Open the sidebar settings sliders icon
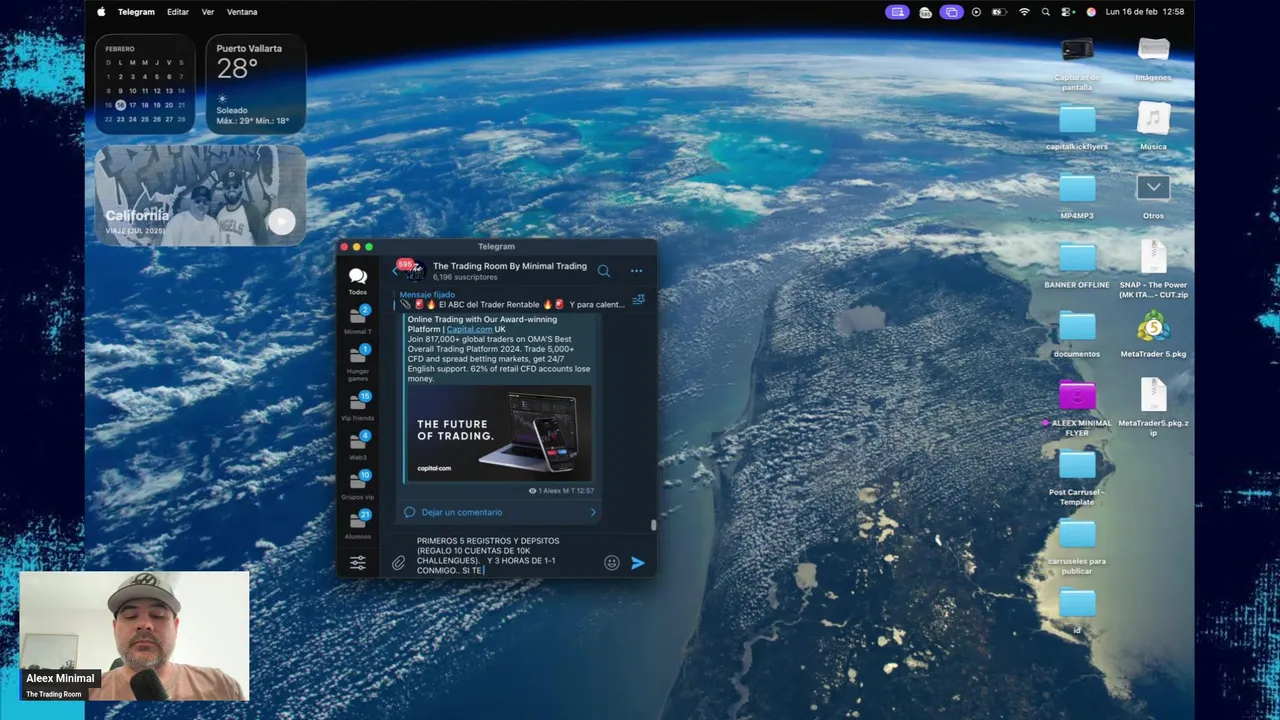 click(x=357, y=563)
